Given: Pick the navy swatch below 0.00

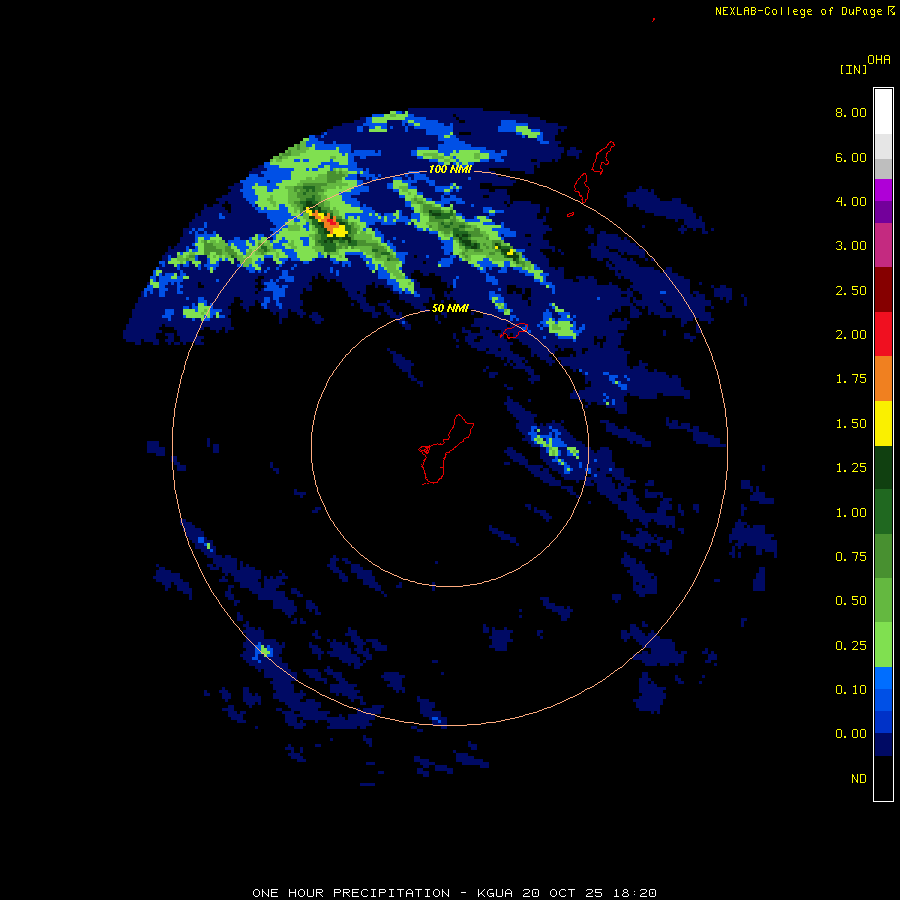Looking at the screenshot, I should 883,744.
